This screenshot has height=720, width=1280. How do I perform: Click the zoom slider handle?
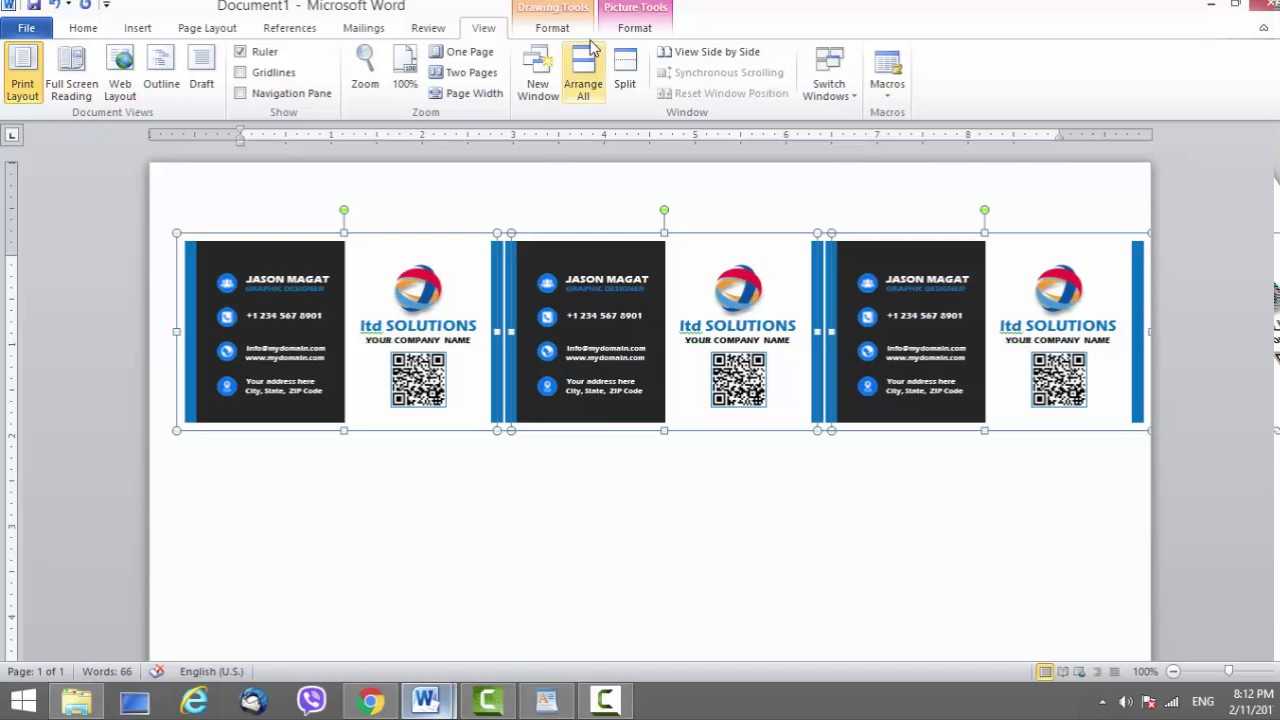[1228, 672]
